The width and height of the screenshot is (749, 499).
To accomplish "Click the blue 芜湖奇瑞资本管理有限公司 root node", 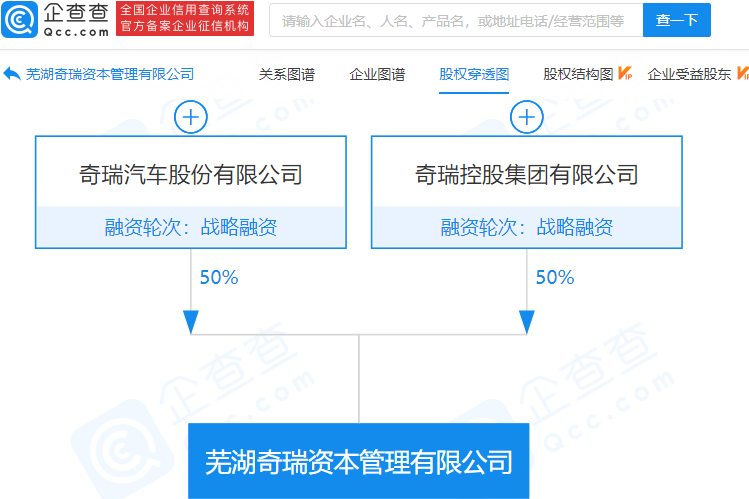I will pyautogui.click(x=358, y=461).
